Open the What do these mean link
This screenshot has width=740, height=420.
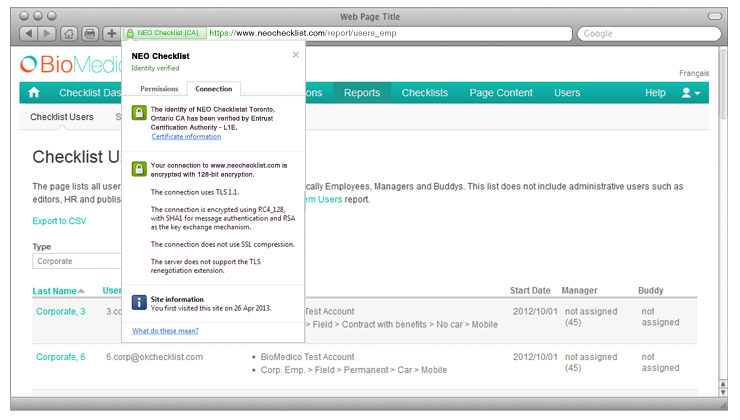coord(165,331)
